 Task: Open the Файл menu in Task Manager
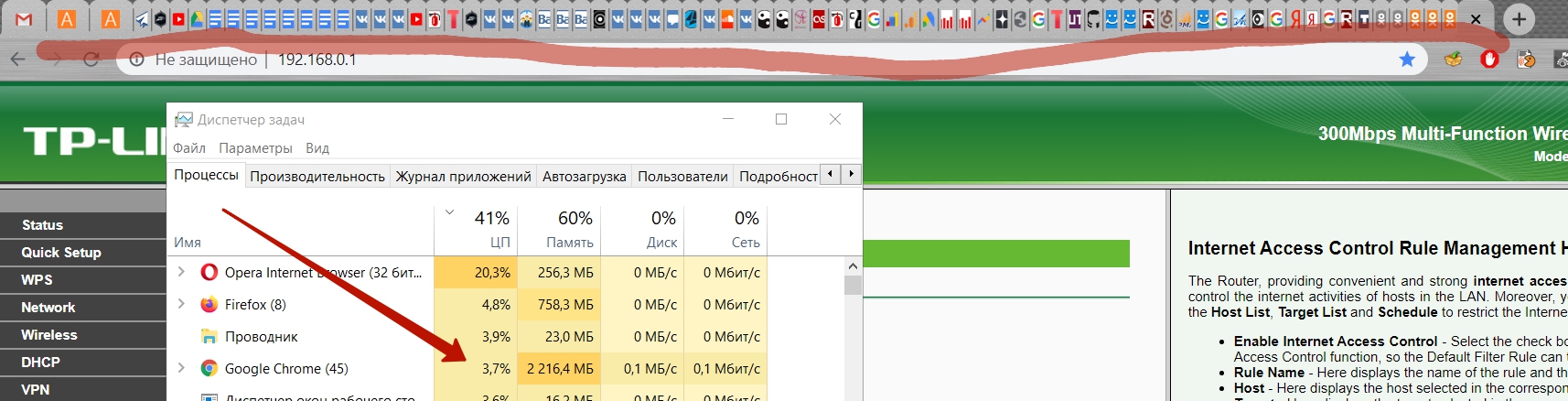pos(189,147)
